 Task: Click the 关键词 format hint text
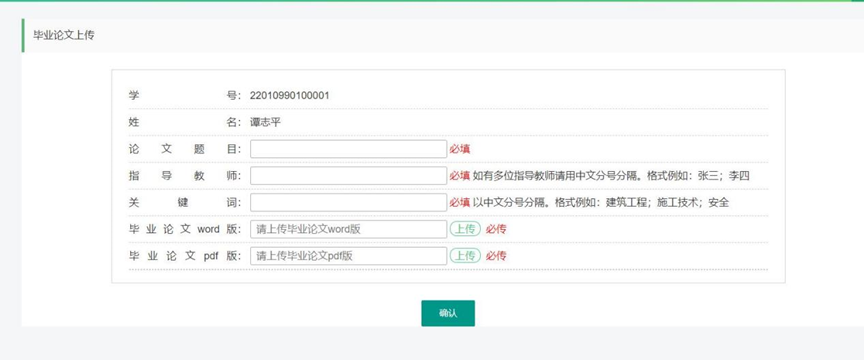(x=601, y=202)
